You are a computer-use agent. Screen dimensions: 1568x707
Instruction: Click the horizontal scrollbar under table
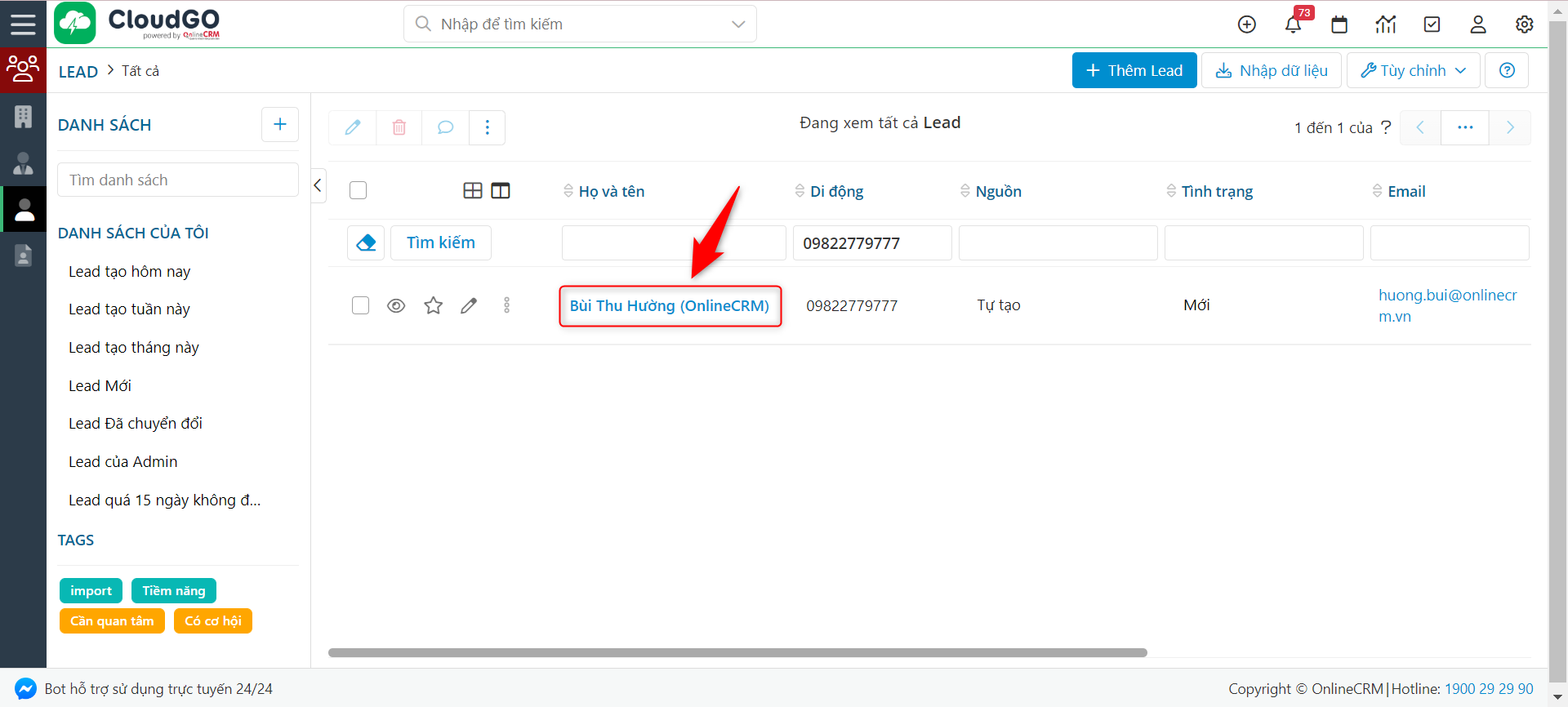737,653
